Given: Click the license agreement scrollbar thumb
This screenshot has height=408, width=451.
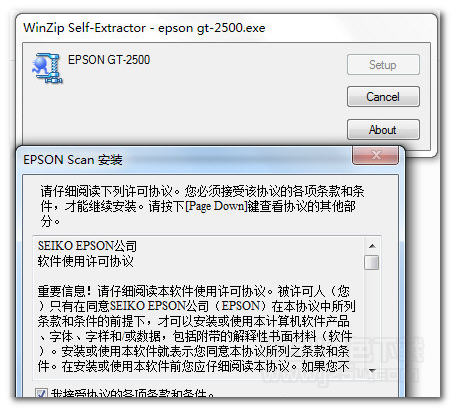Looking at the screenshot, I should pyautogui.click(x=372, y=262).
